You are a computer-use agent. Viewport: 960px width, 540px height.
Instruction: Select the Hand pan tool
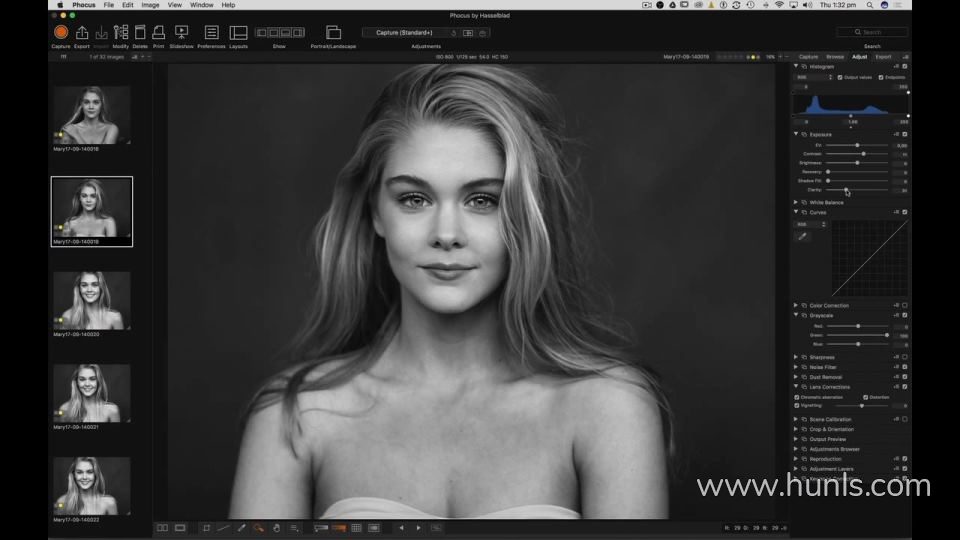[x=277, y=528]
